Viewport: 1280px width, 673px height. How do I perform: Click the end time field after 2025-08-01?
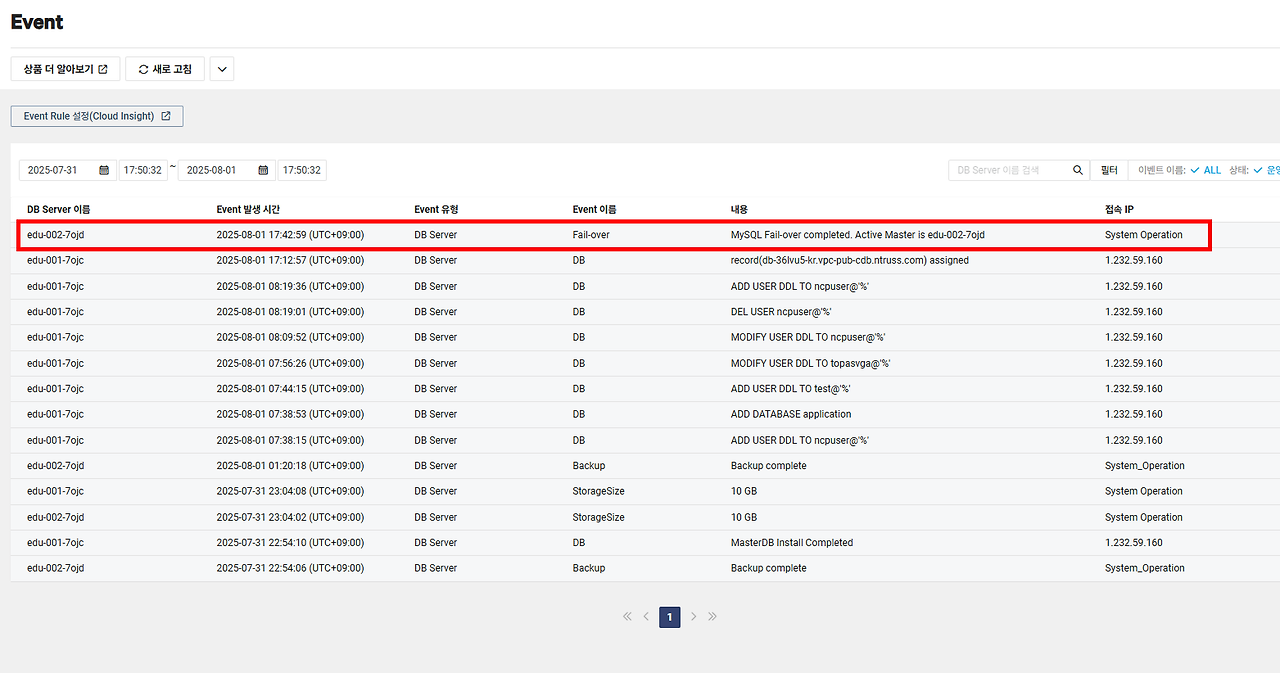click(302, 170)
